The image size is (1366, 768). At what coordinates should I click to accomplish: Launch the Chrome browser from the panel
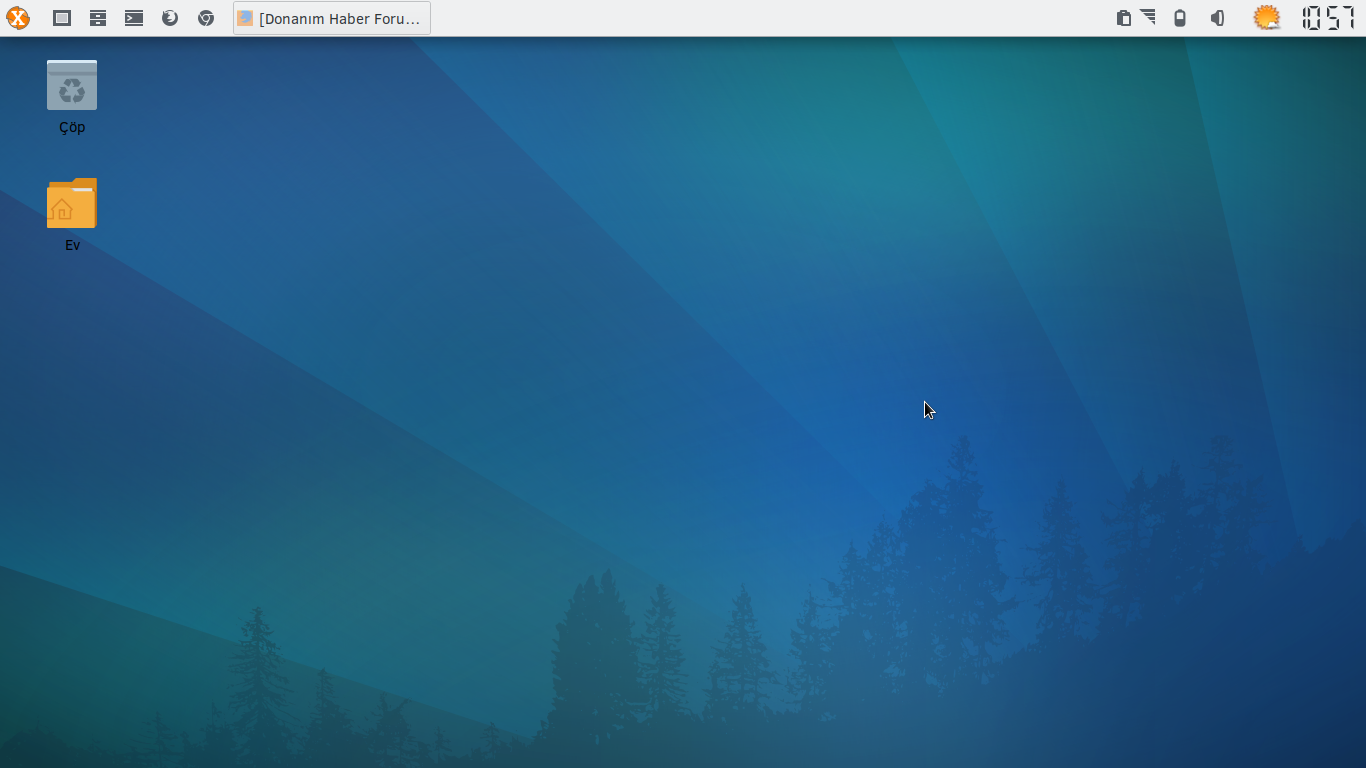click(x=206, y=18)
